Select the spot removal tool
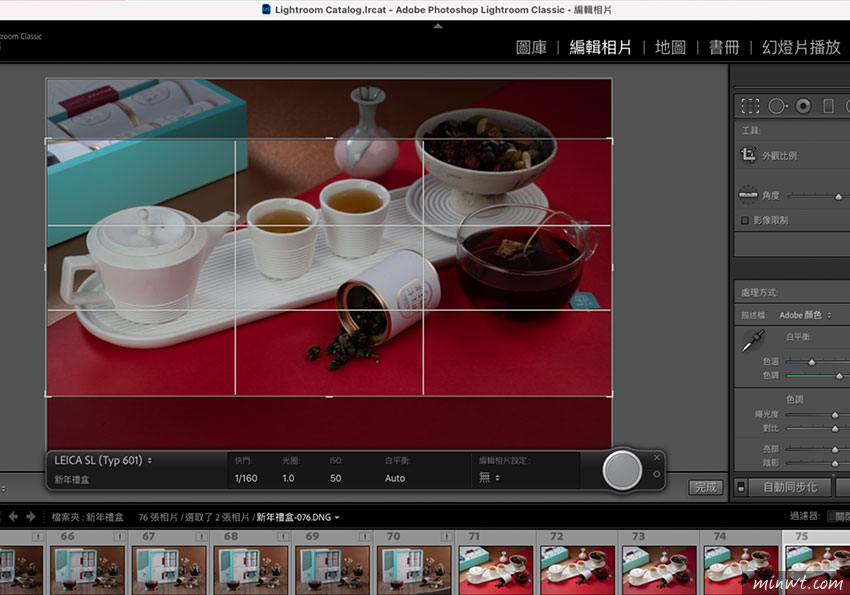This screenshot has height=595, width=850. [x=777, y=106]
